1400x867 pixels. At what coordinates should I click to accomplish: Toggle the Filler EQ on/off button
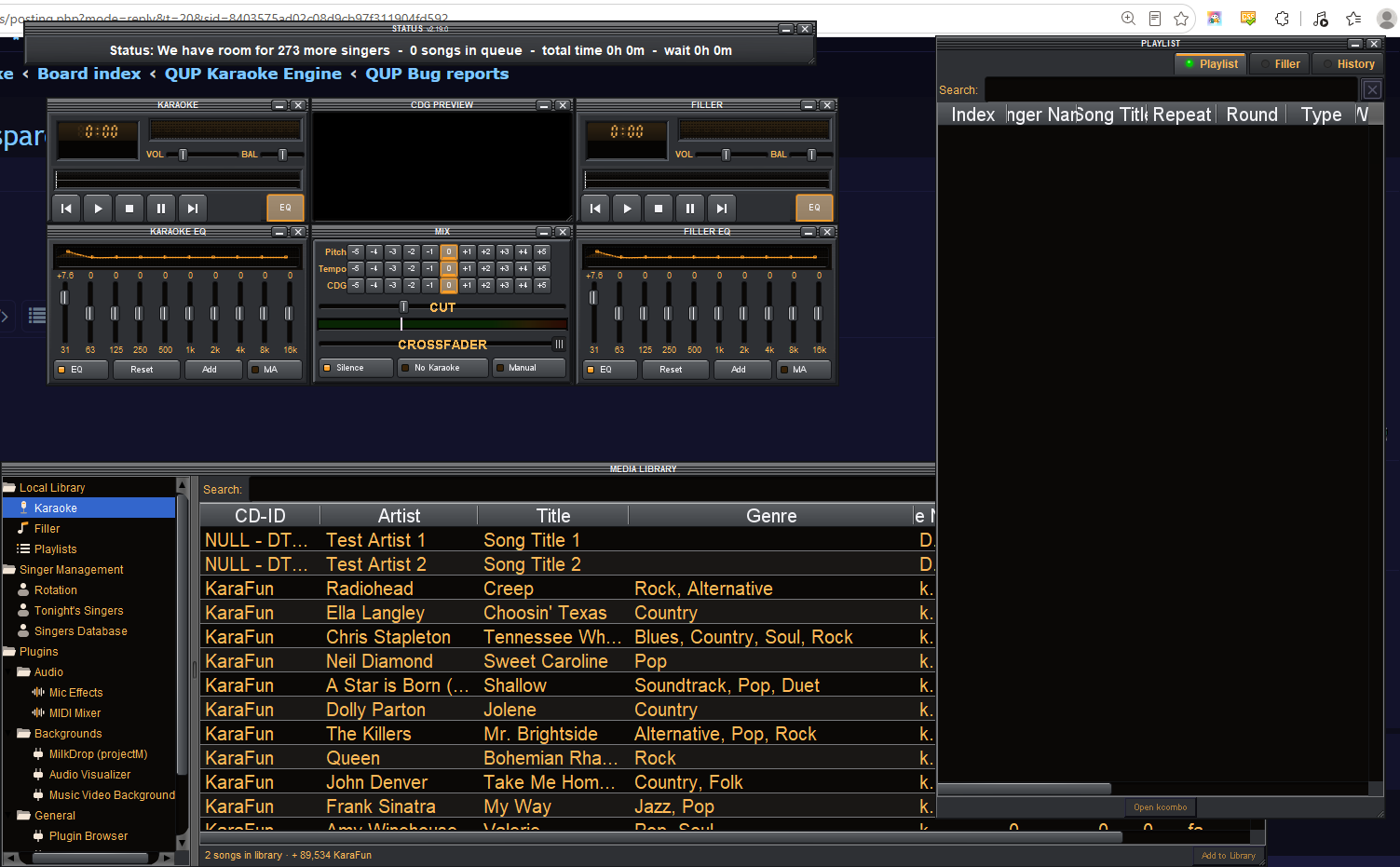tap(609, 370)
